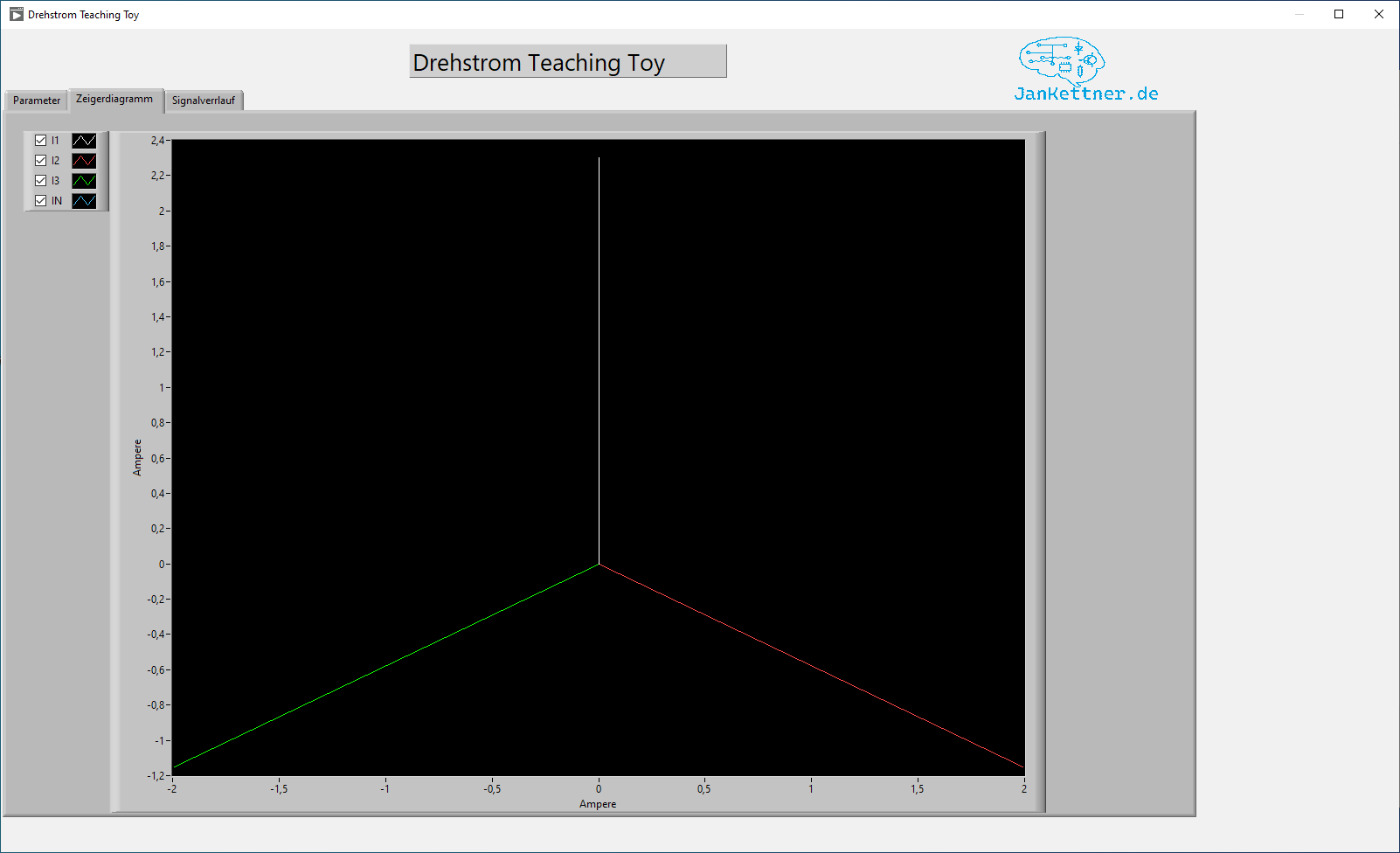Click the vertical Ampere axis label

coord(137,457)
